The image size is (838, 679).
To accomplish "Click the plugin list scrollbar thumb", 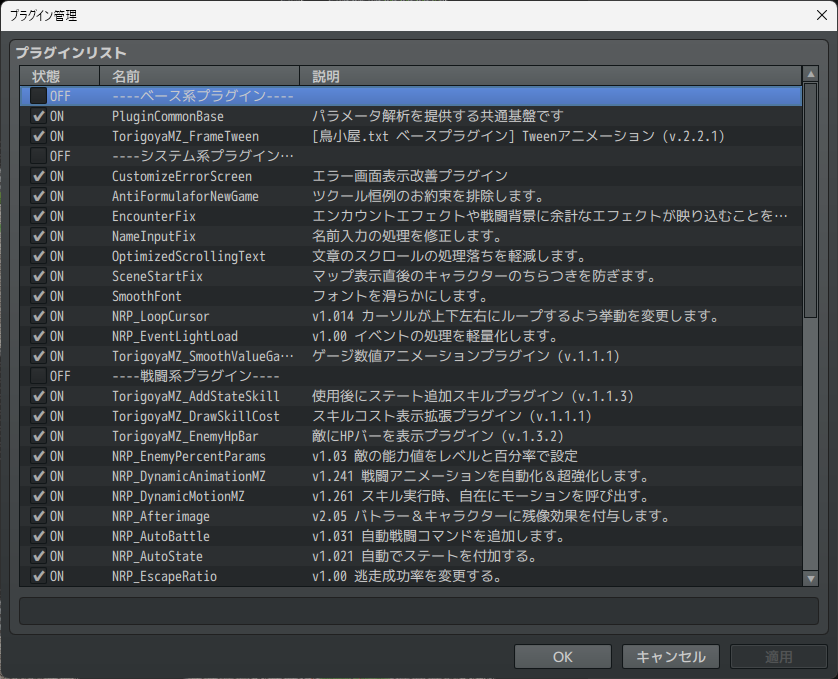I will click(x=811, y=200).
